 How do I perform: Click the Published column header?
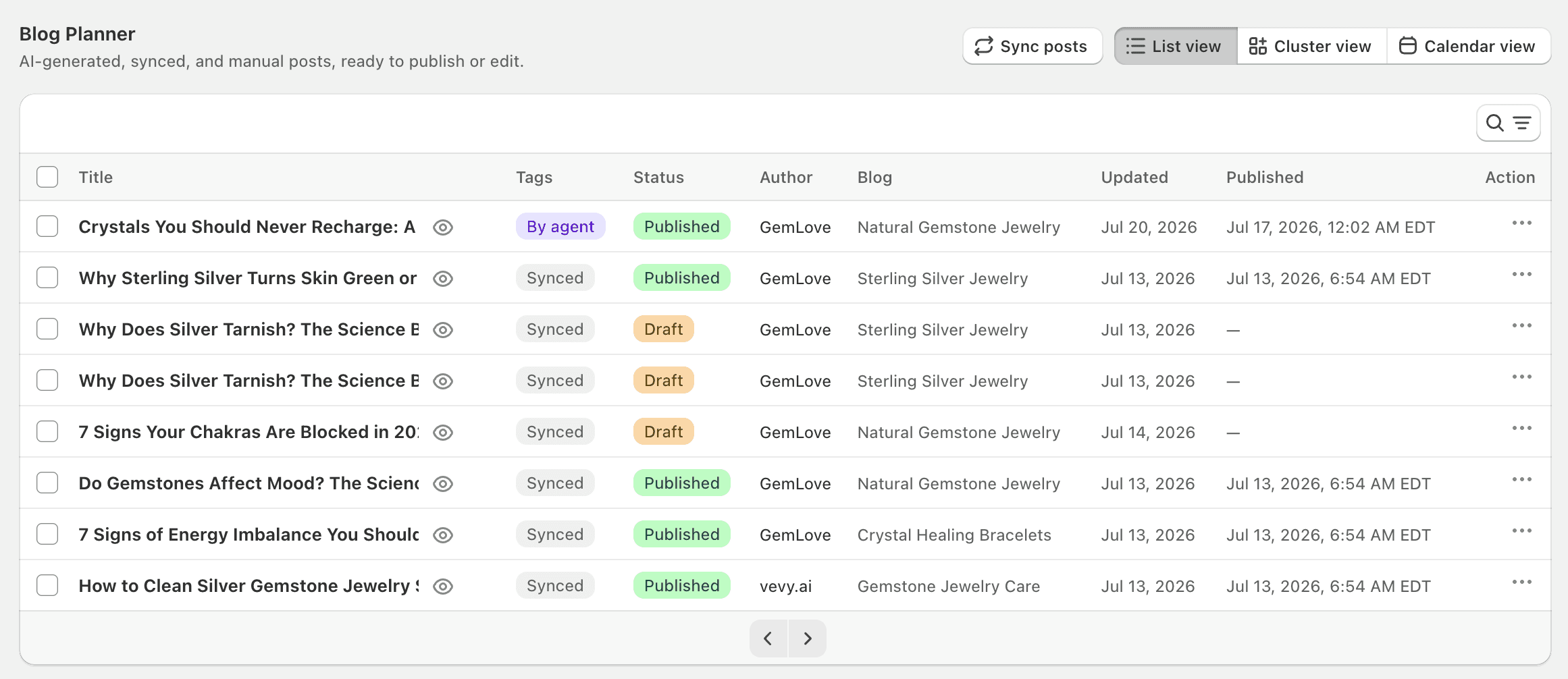point(1265,178)
